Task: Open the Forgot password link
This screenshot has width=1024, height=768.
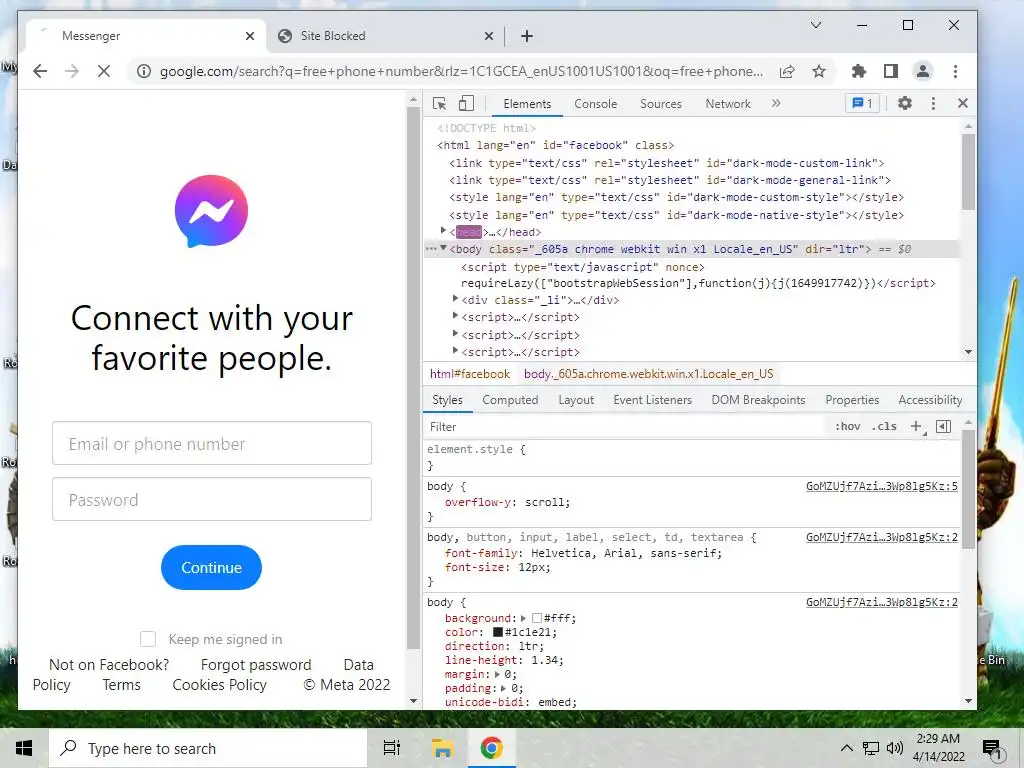Action: (256, 665)
